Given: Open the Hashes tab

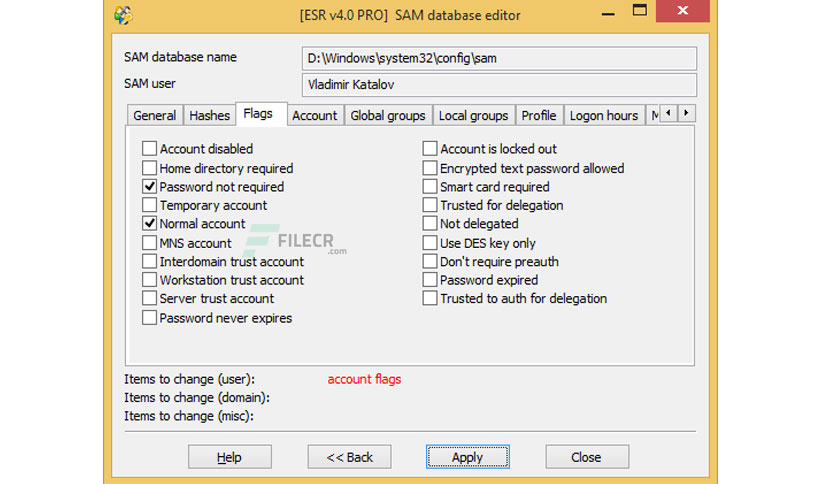Looking at the screenshot, I should tap(210, 115).
